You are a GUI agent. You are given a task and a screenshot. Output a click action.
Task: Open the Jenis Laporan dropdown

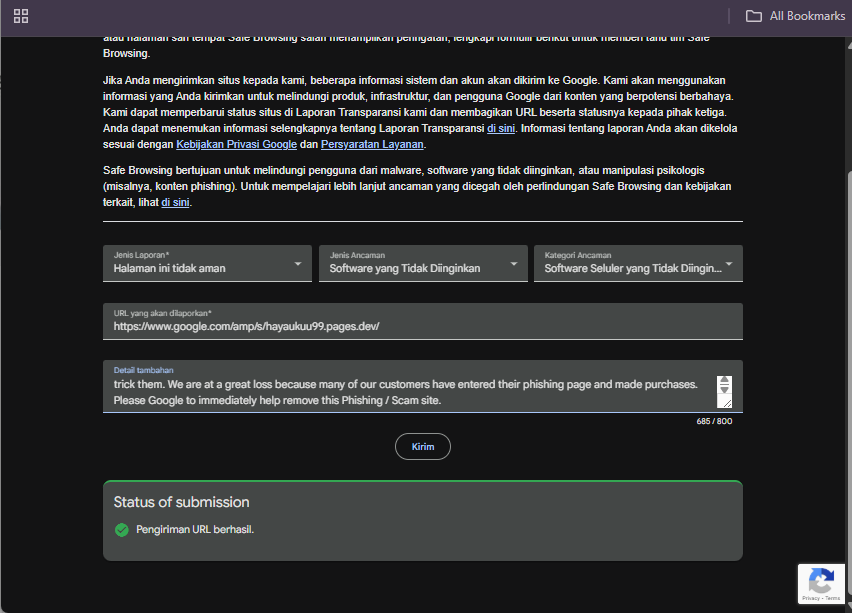tap(207, 264)
